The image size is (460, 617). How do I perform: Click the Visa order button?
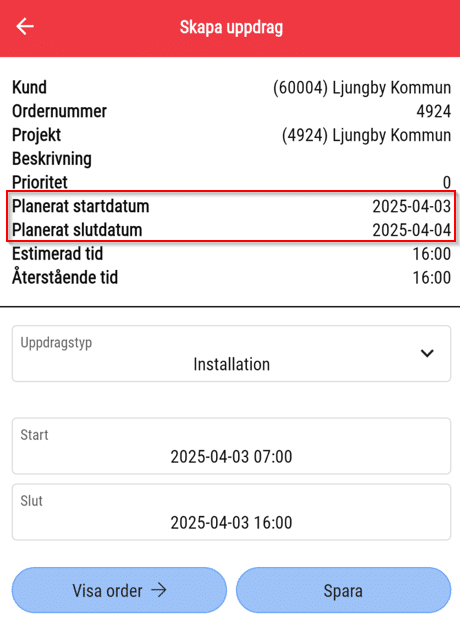119,590
